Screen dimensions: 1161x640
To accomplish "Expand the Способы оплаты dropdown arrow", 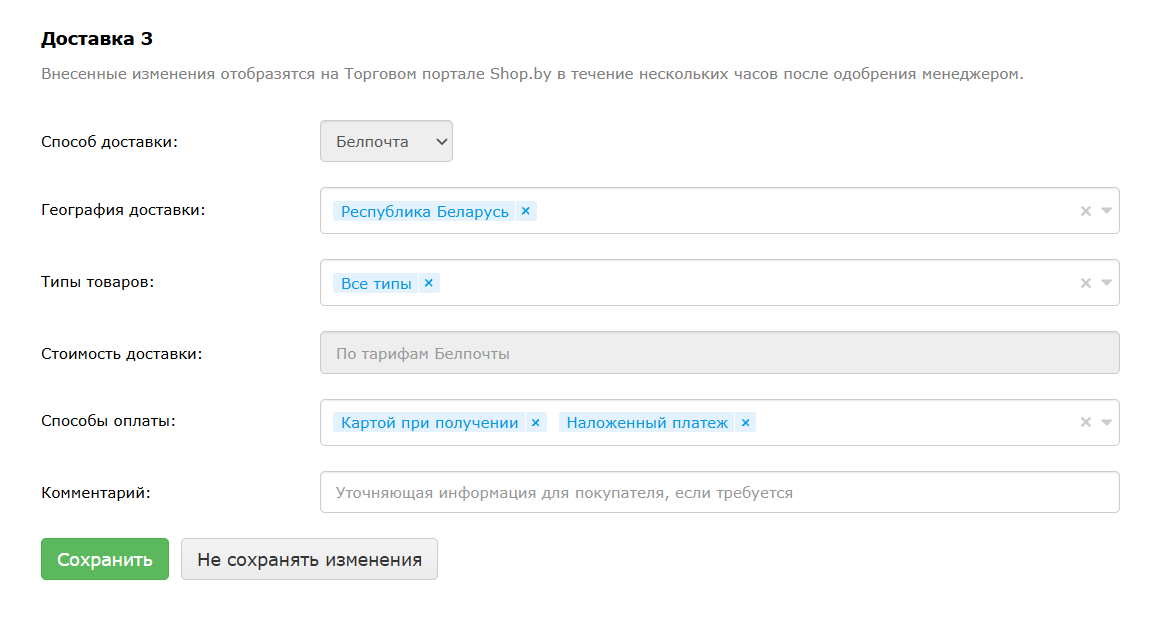I will pos(1106,423).
